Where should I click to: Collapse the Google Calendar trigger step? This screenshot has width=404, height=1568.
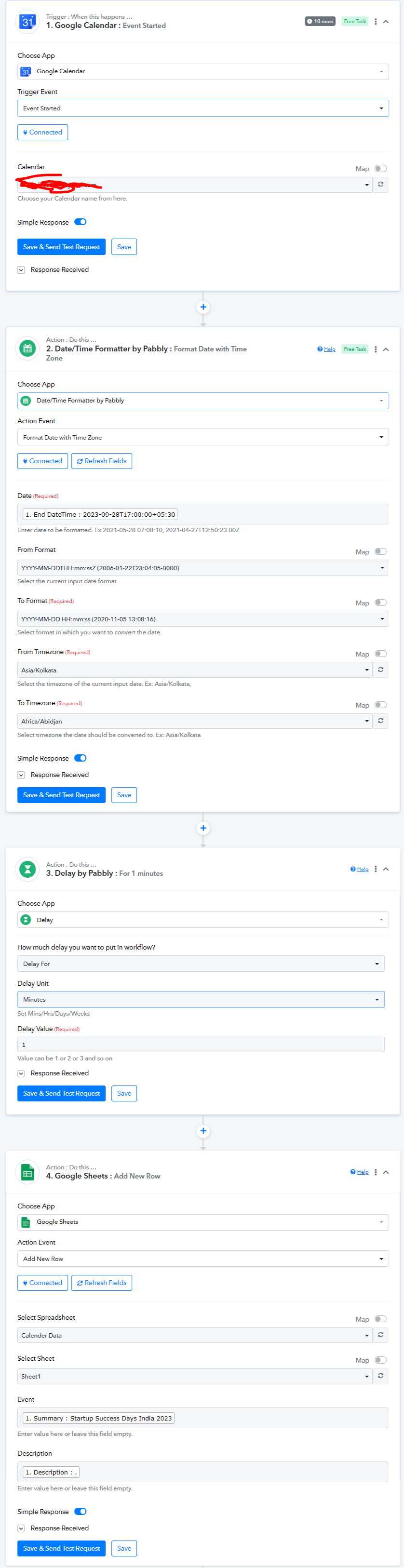coord(386,21)
